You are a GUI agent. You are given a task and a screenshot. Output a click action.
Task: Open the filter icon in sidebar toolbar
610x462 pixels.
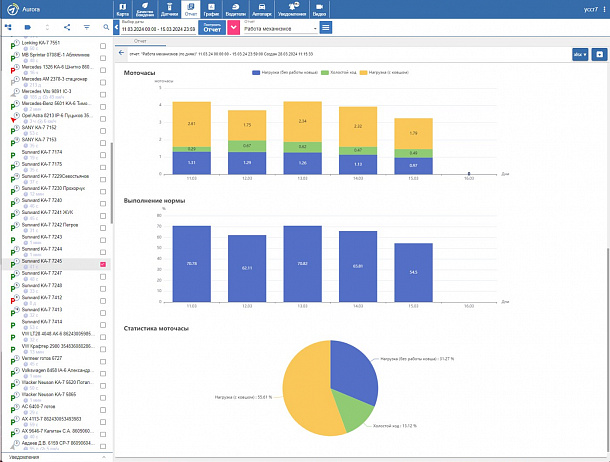coord(86,27)
